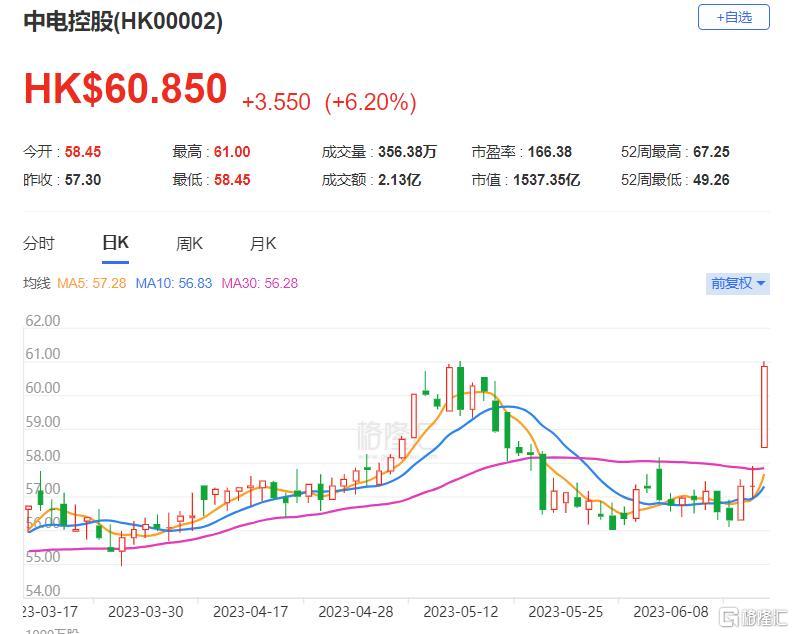
Task: Open the 周K weekly chart tab
Action: click(189, 243)
